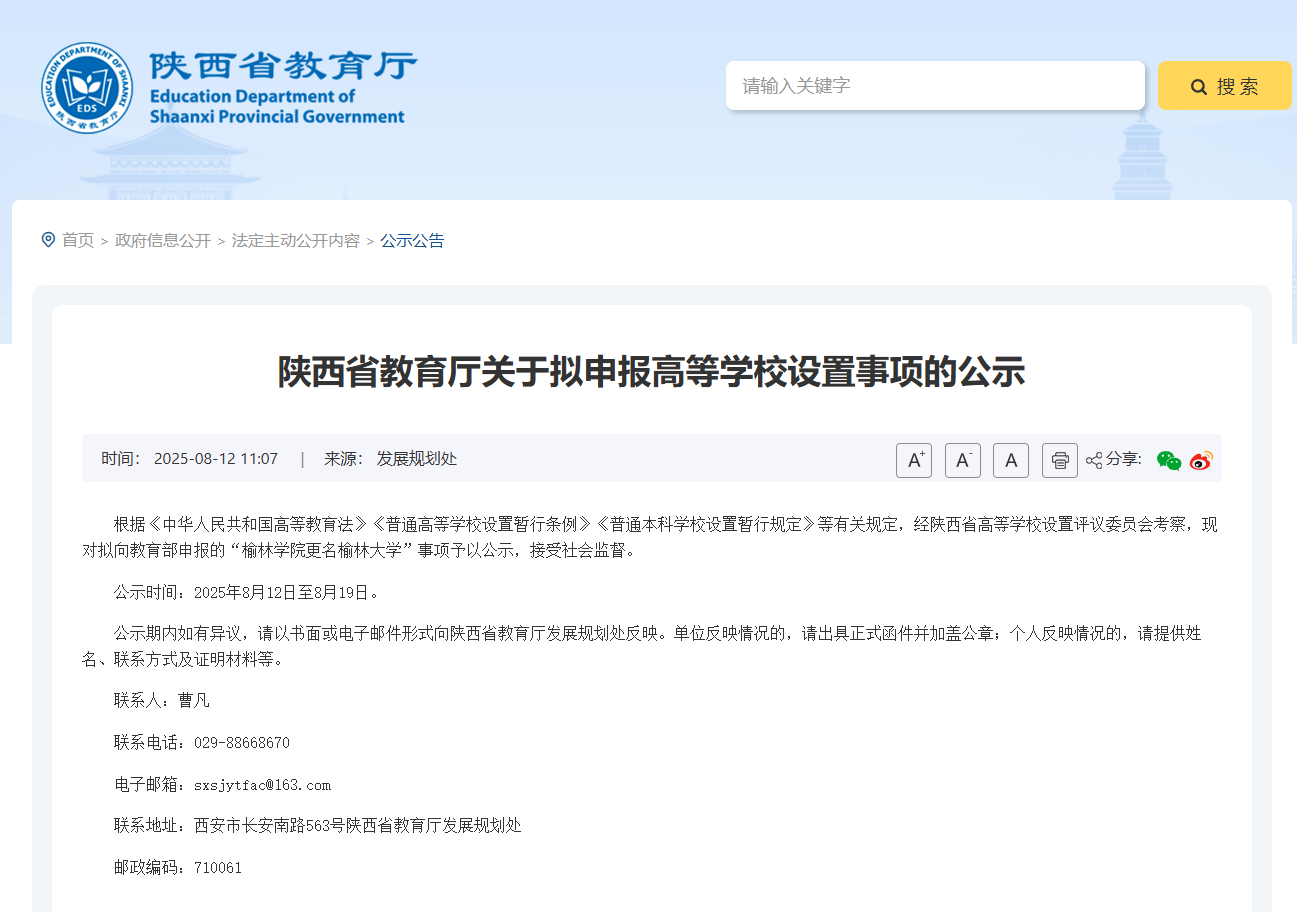
Task: Open the 公示公告 breadcrumb entry
Action: (413, 240)
